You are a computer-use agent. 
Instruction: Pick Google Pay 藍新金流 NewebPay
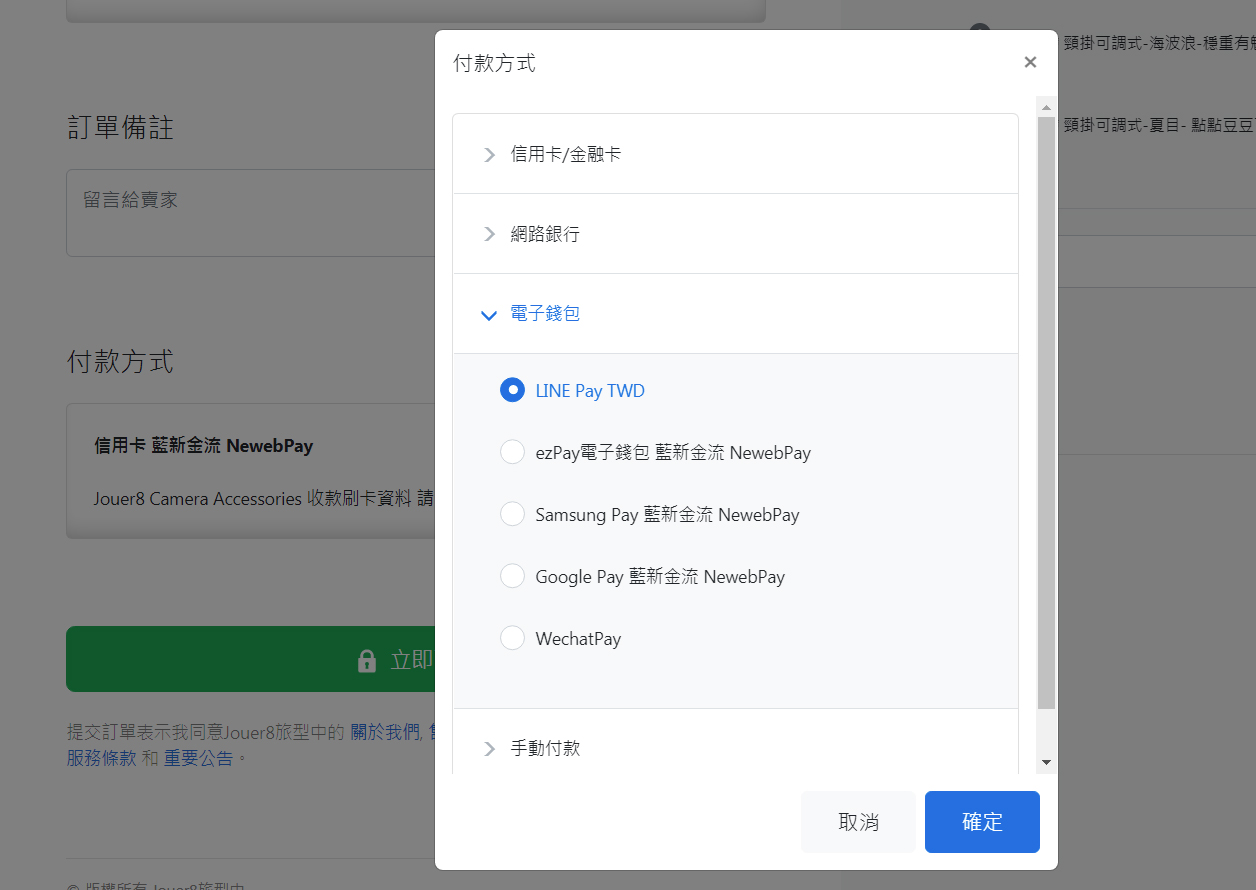pyautogui.click(x=512, y=576)
